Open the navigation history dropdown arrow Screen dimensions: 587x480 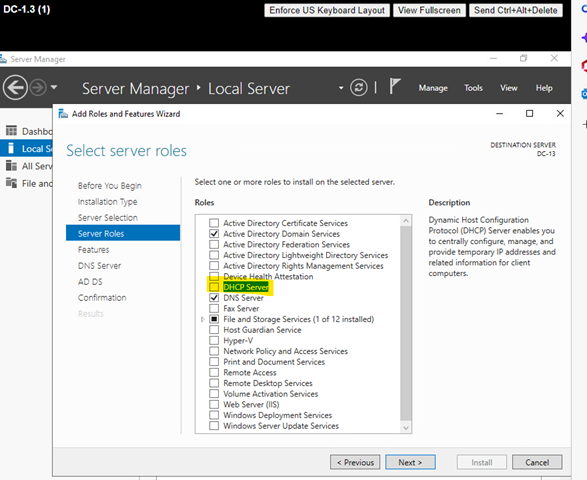click(54, 87)
